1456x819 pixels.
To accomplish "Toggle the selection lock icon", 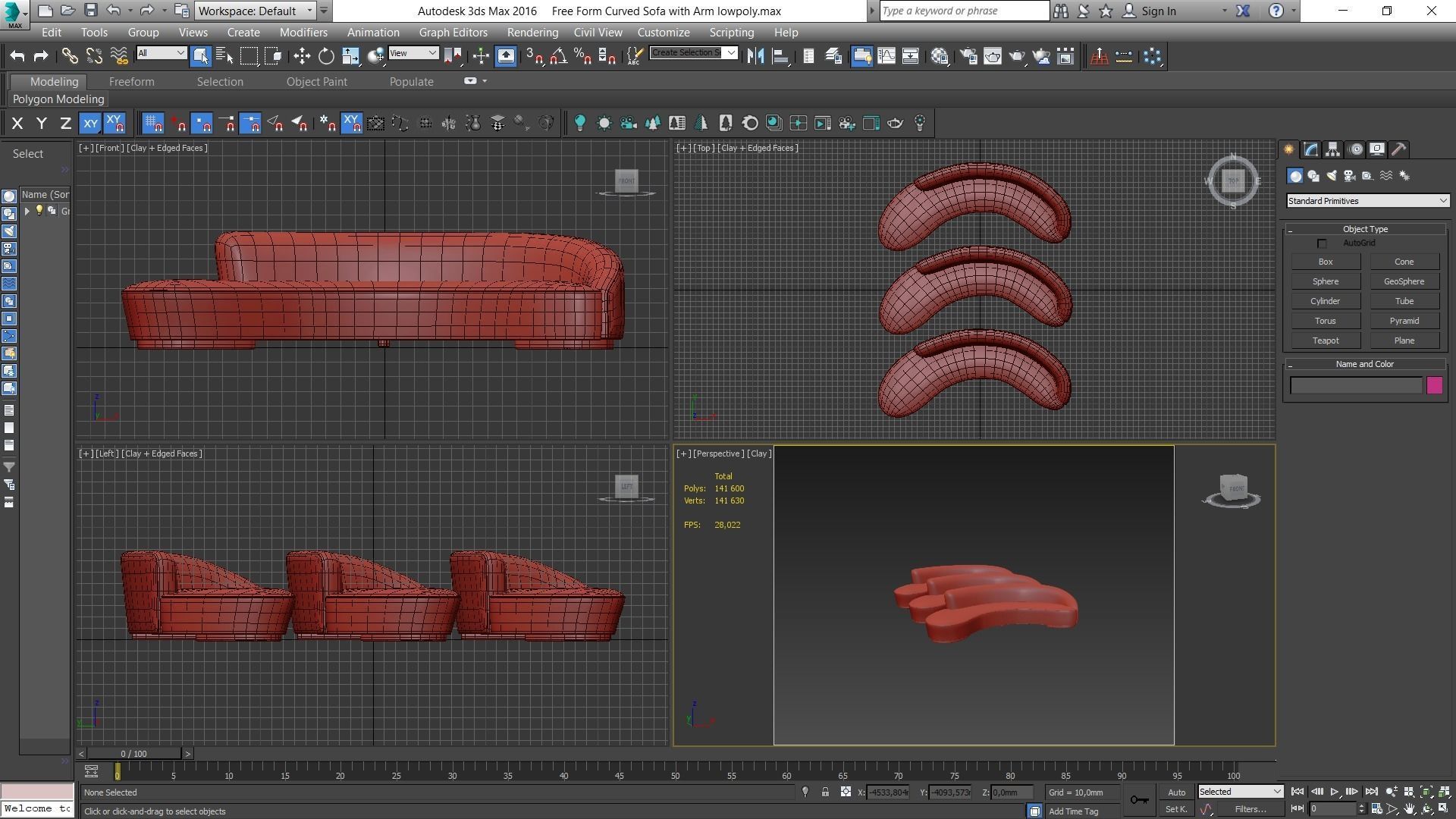I will point(825,792).
